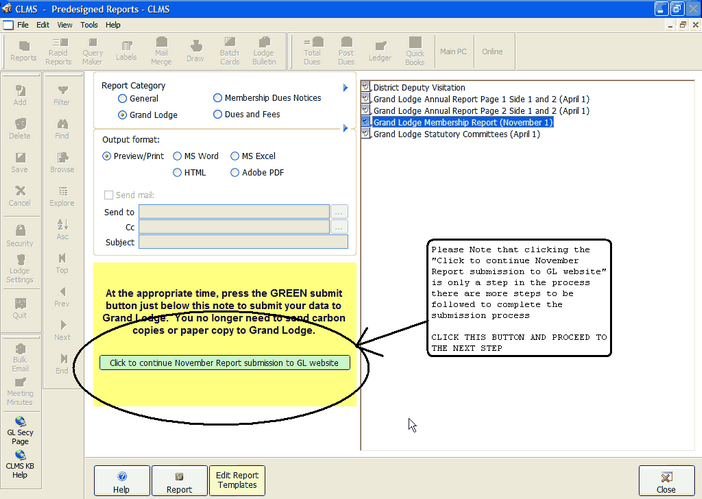702x499 pixels.
Task: Click the blue arrow beside Report Category
Action: 345,88
